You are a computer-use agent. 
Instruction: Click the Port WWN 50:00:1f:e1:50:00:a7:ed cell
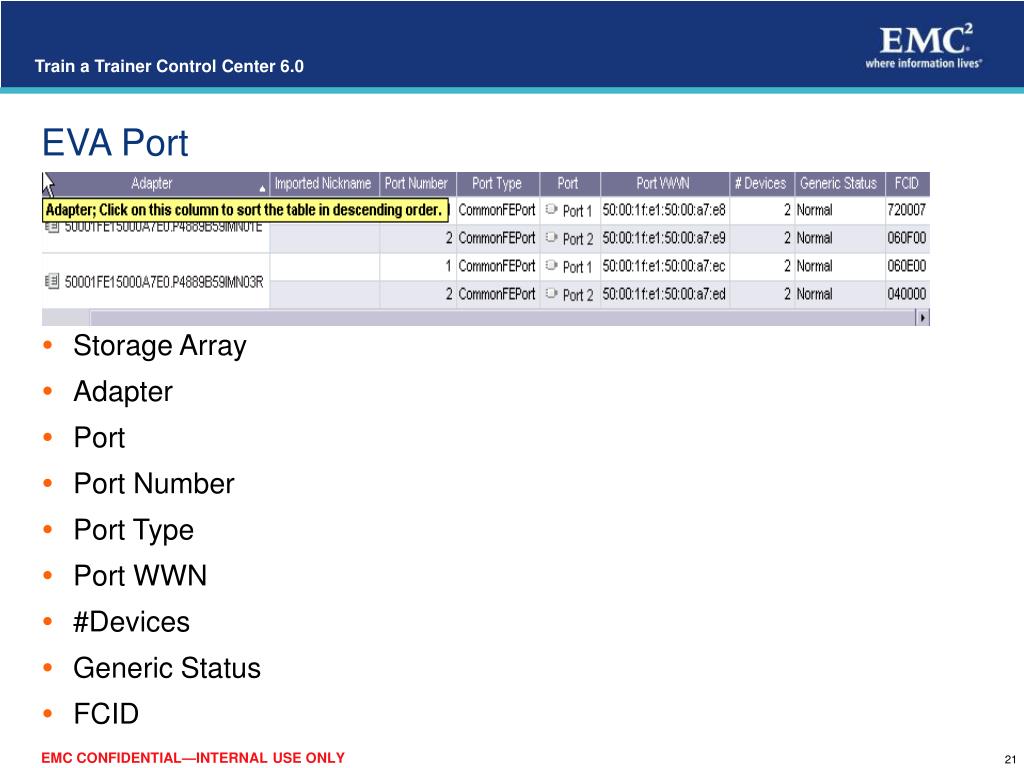coord(664,294)
